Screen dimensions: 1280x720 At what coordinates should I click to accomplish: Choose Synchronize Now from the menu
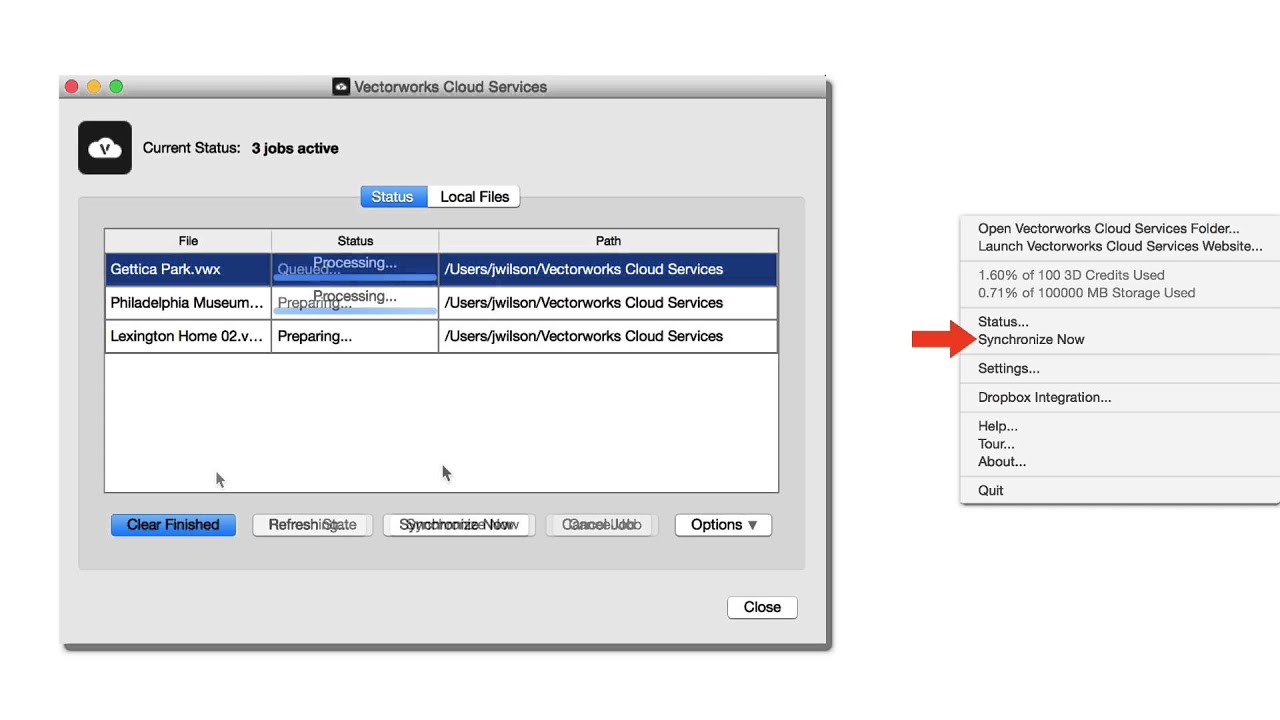(x=1031, y=340)
